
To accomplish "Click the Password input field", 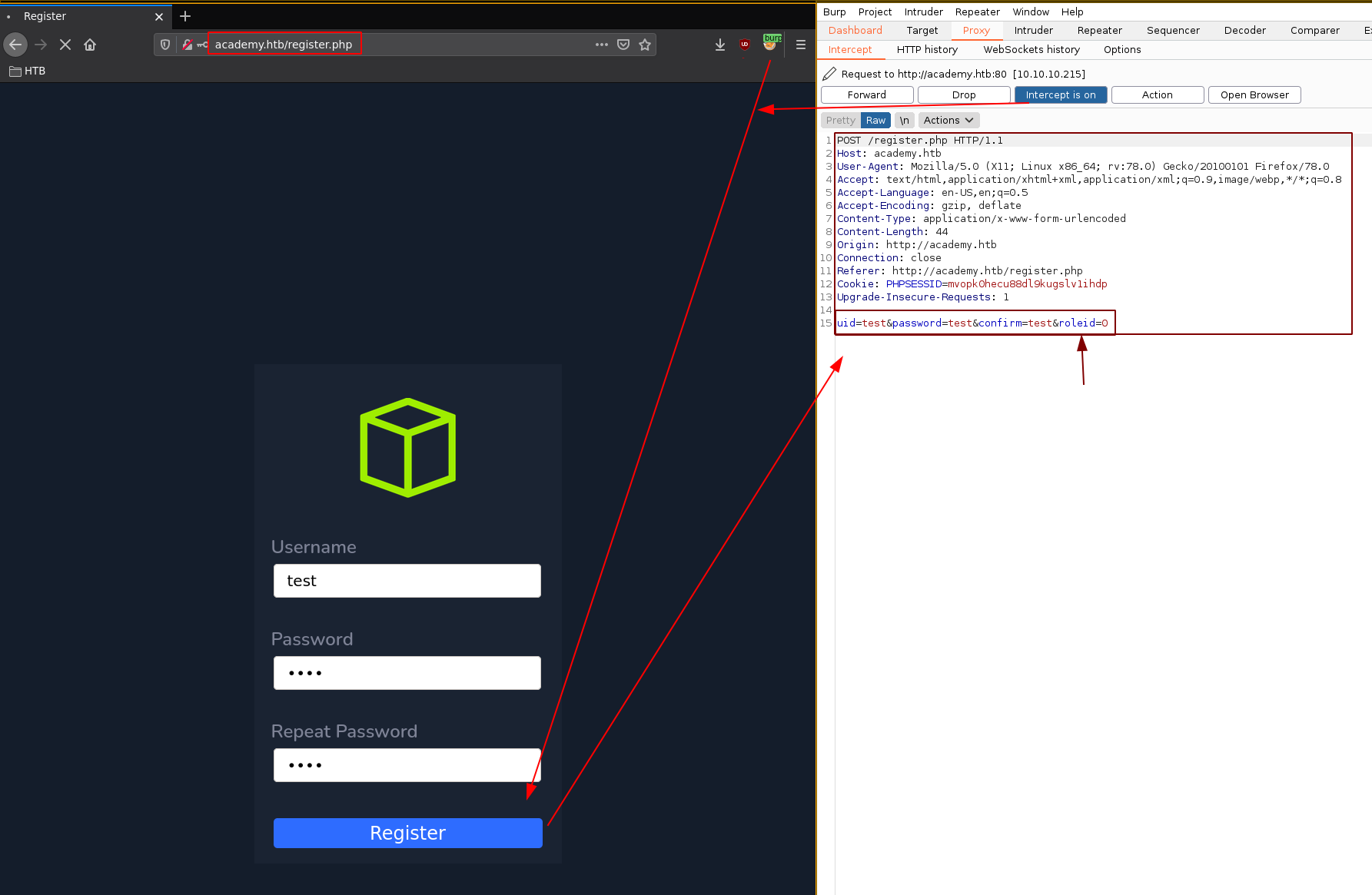I will 407,673.
